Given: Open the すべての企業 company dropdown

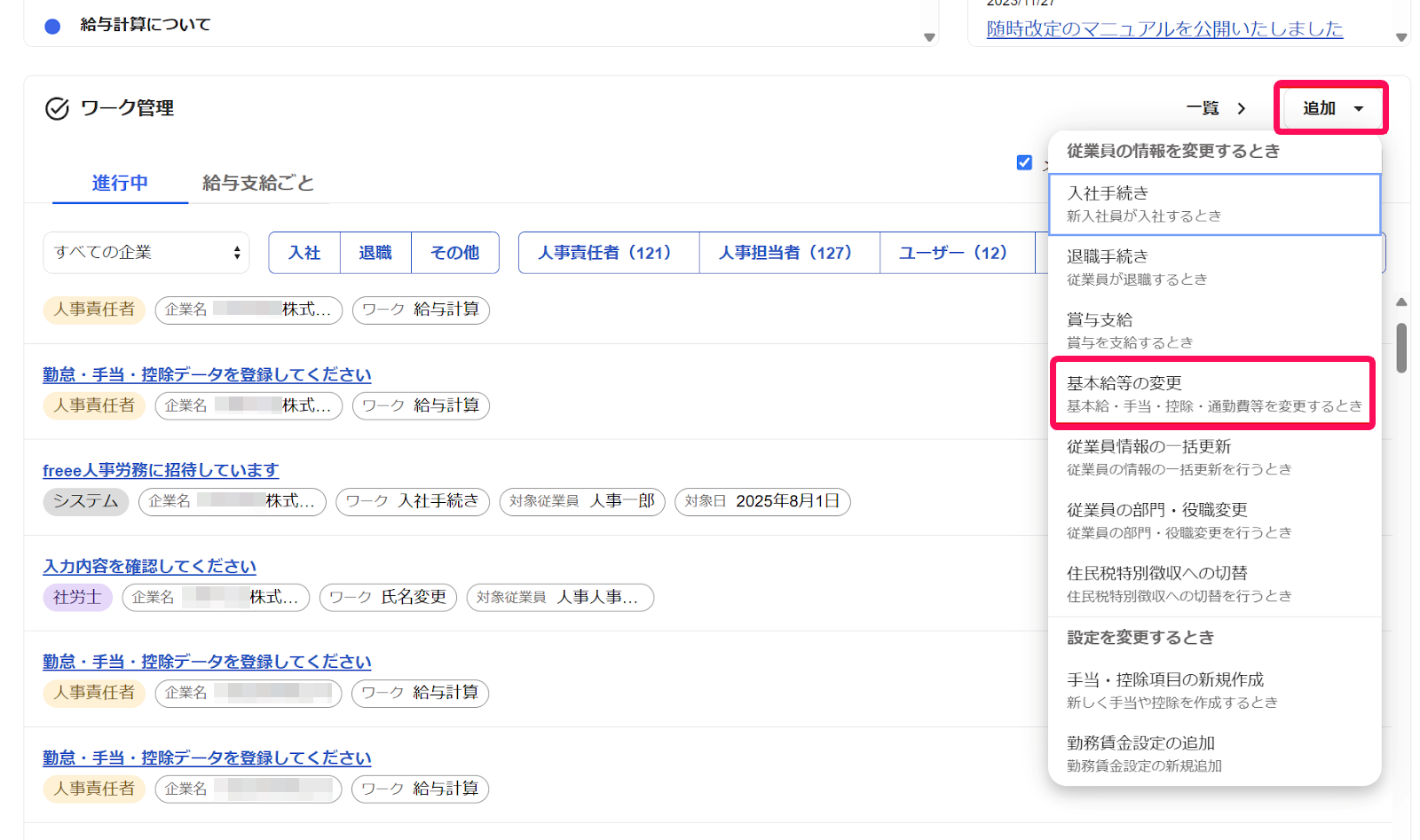Looking at the screenshot, I should coord(146,253).
